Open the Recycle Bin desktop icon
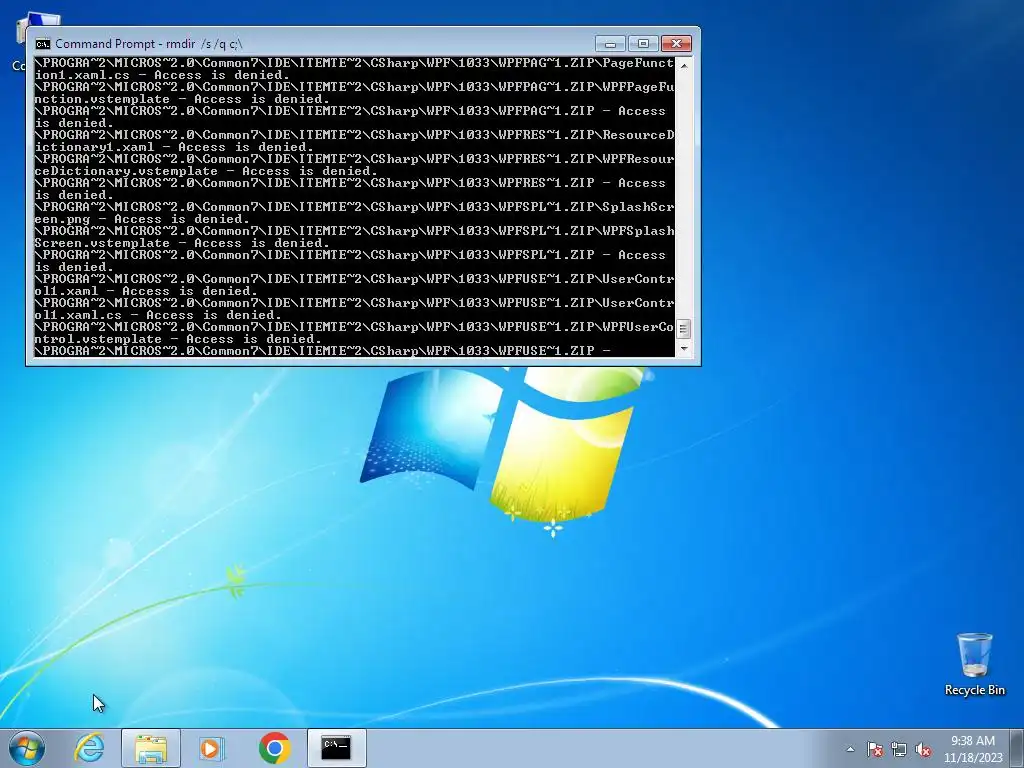 pos(974,664)
